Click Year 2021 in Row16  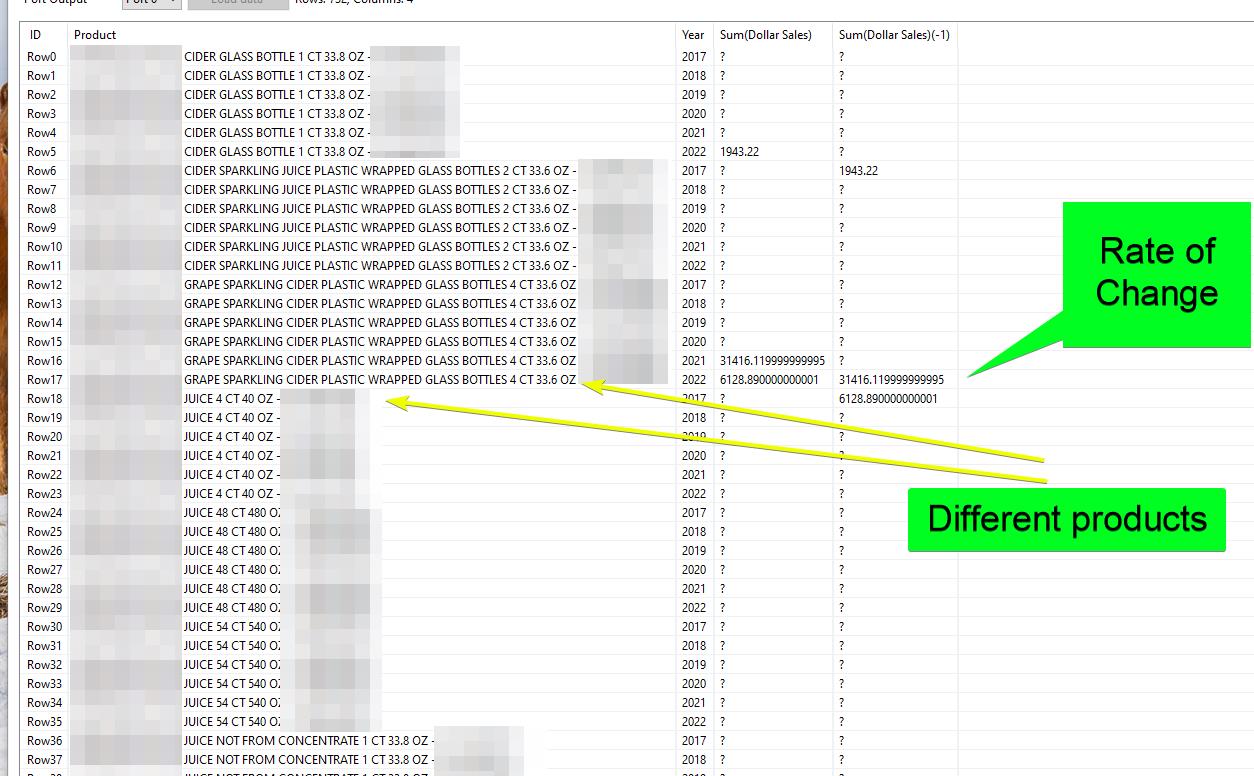694,361
